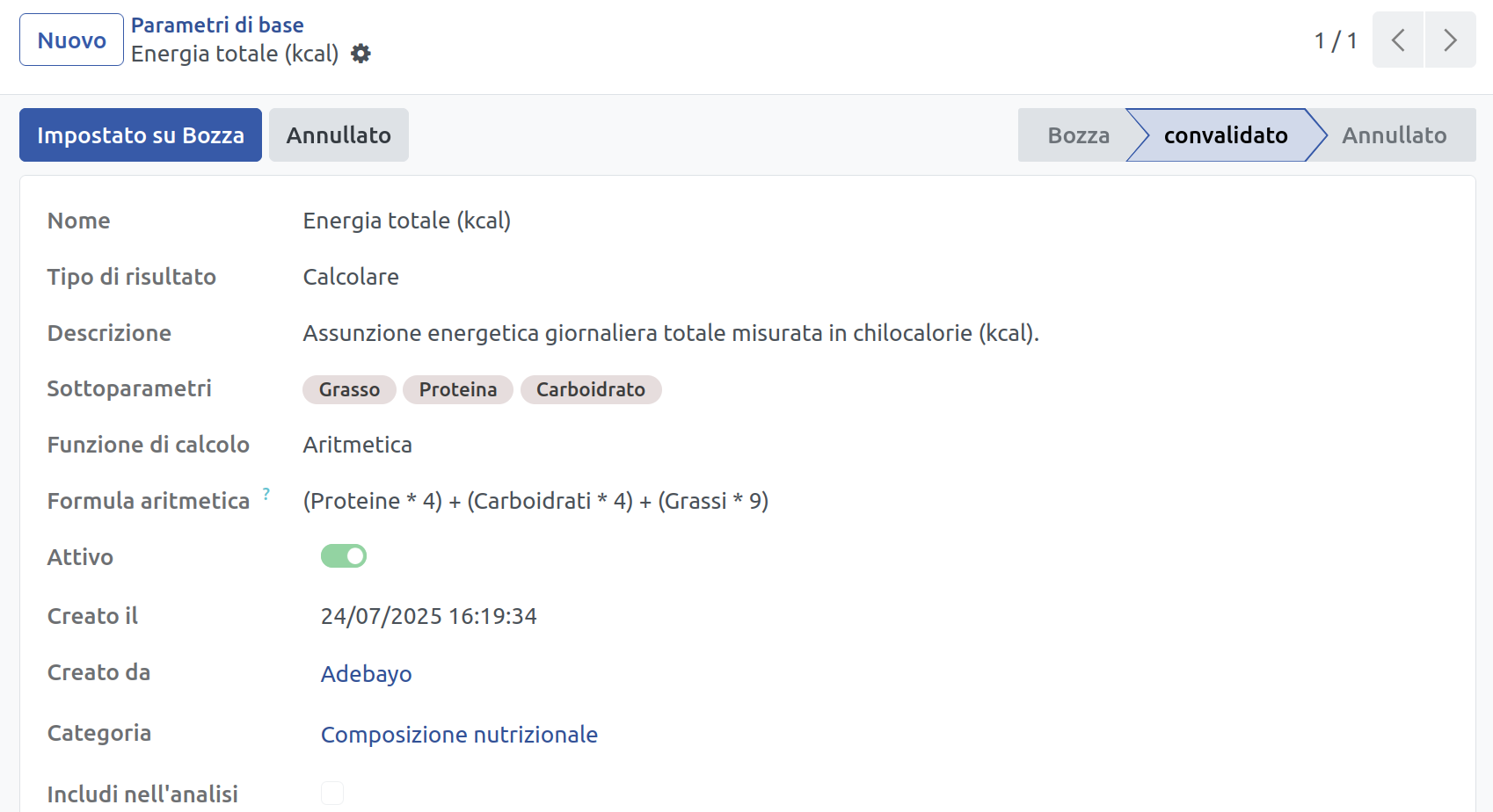Open the Tipo di risultato Calcolare field

(x=351, y=277)
